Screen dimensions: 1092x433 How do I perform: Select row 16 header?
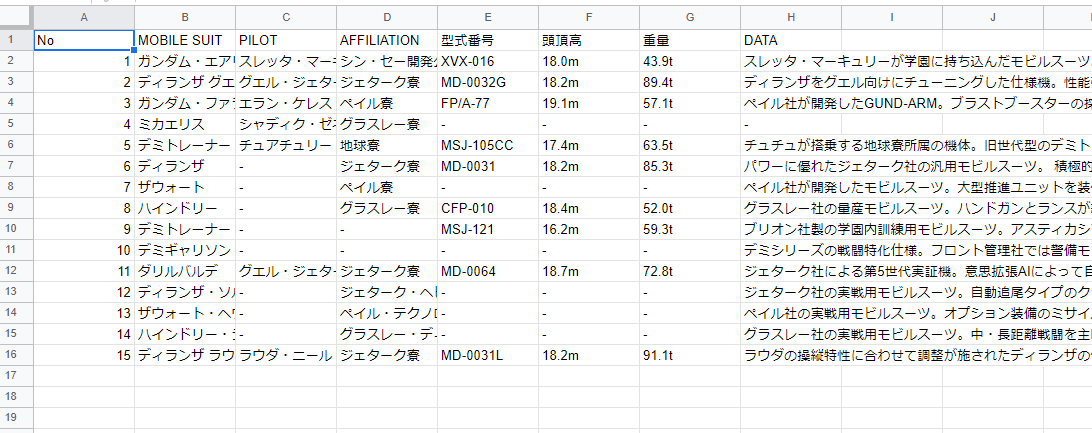pos(17,355)
